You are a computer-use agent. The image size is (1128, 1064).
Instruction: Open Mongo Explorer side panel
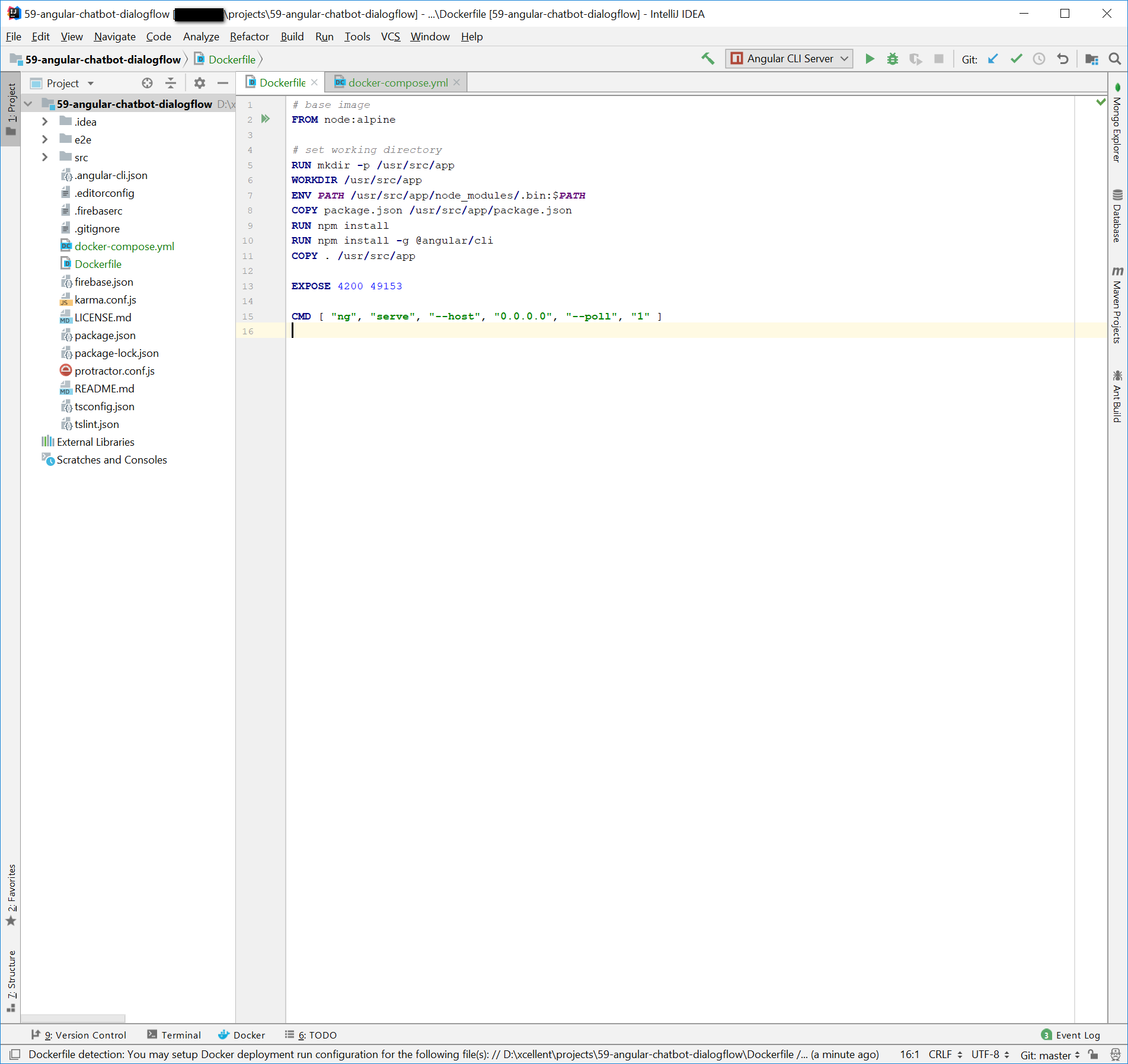pyautogui.click(x=1117, y=123)
